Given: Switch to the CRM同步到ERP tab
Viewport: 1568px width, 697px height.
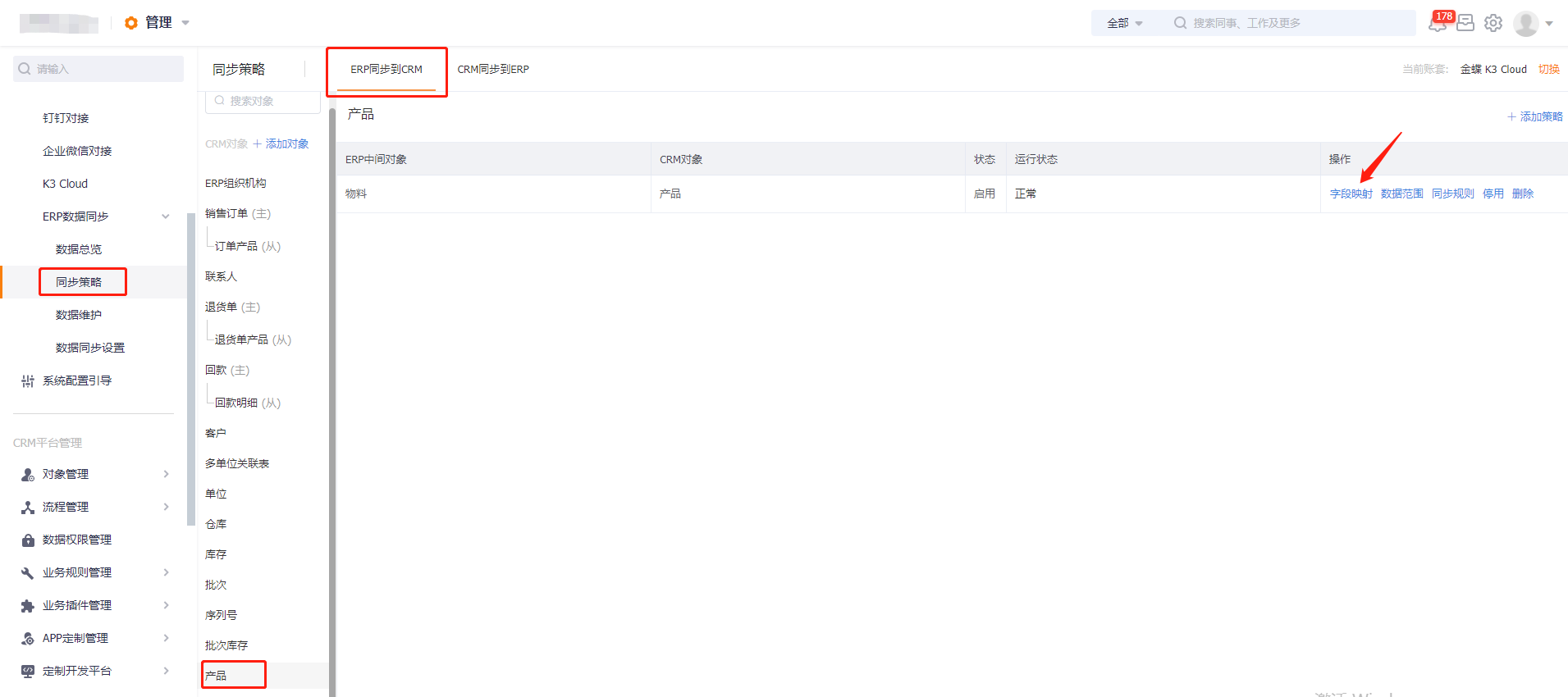Looking at the screenshot, I should (x=493, y=70).
